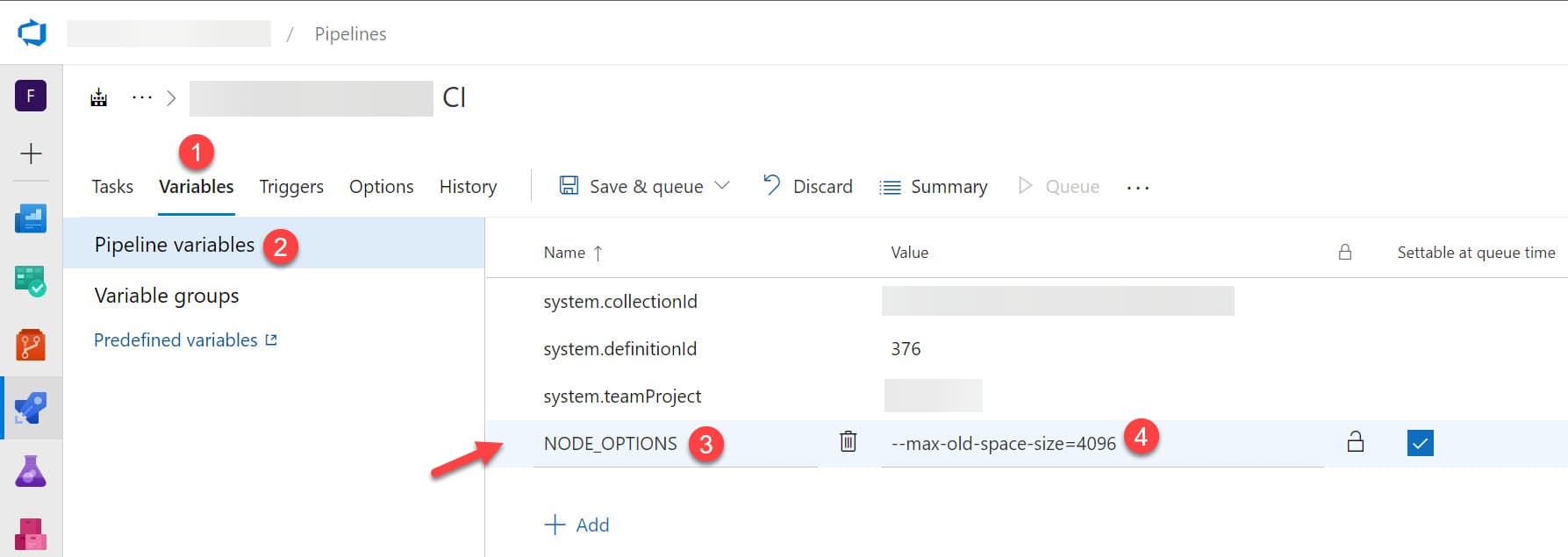The height and width of the screenshot is (557, 1568).
Task: Open Repos in the sidebar
Action: pos(31,345)
